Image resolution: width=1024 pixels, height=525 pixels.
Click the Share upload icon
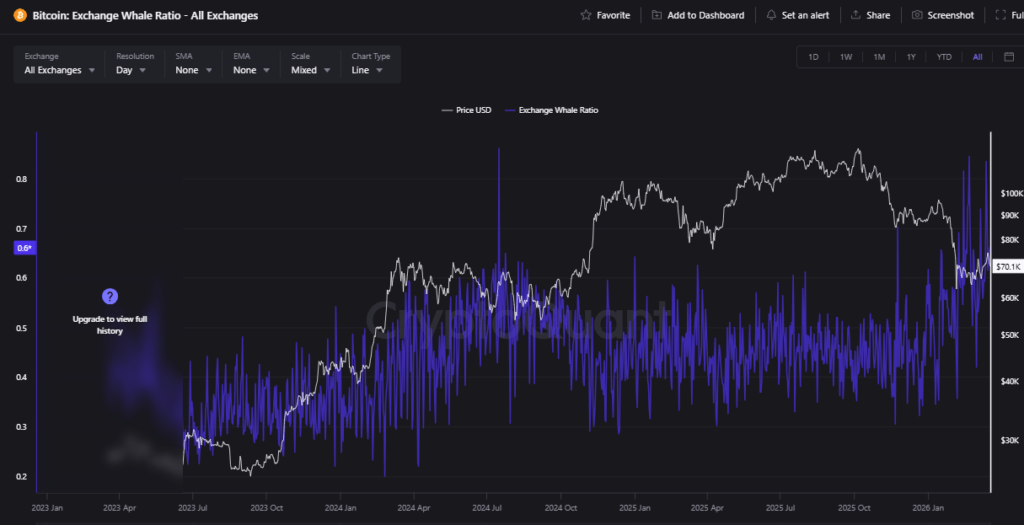(x=856, y=15)
